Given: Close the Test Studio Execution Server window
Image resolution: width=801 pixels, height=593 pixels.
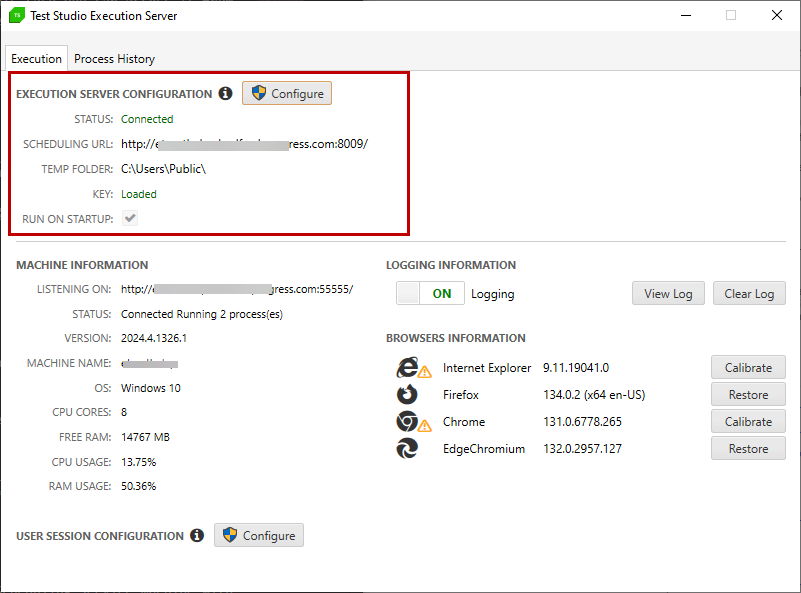Looking at the screenshot, I should pyautogui.click(x=776, y=15).
